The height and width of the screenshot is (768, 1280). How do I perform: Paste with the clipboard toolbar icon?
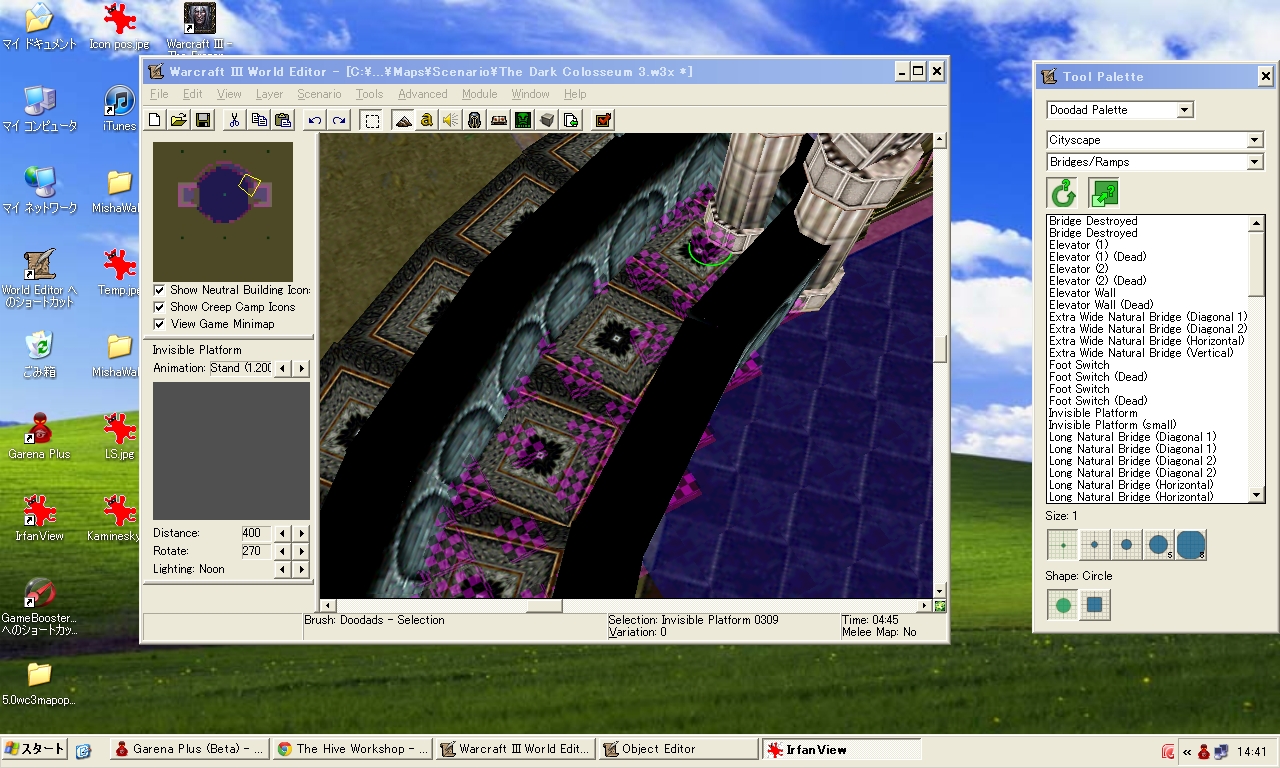(x=283, y=120)
